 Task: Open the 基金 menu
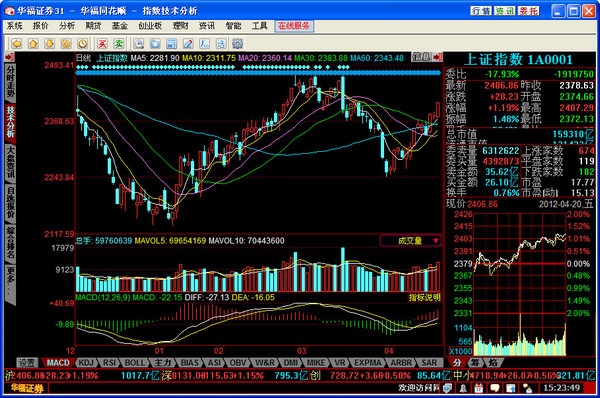click(x=119, y=26)
